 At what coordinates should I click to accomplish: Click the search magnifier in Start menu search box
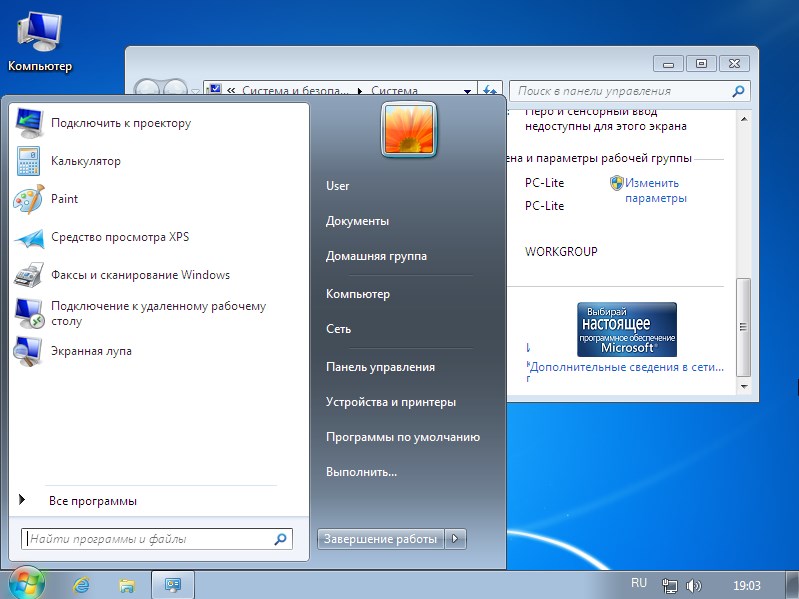(x=280, y=539)
